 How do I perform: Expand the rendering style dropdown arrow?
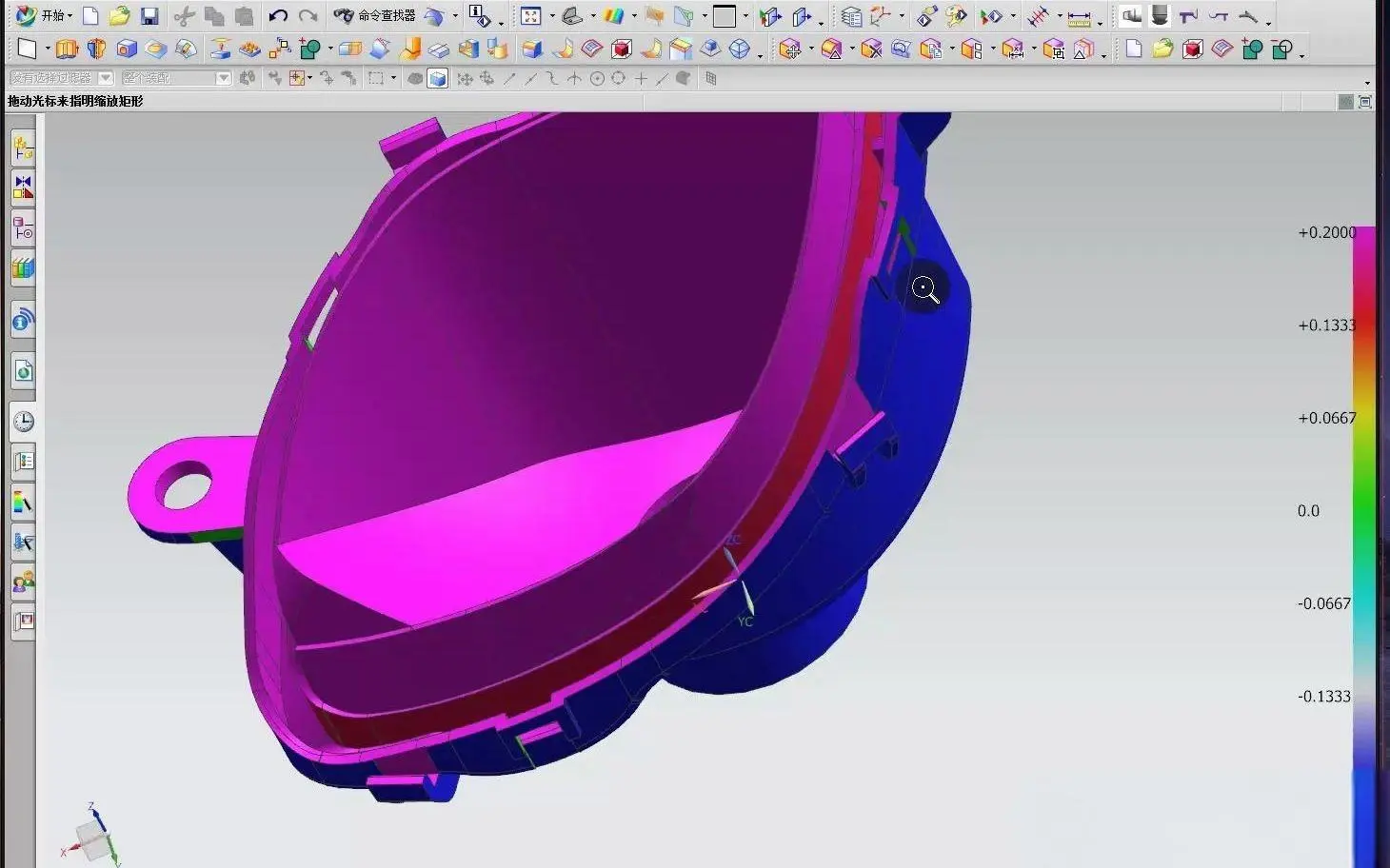(x=634, y=16)
